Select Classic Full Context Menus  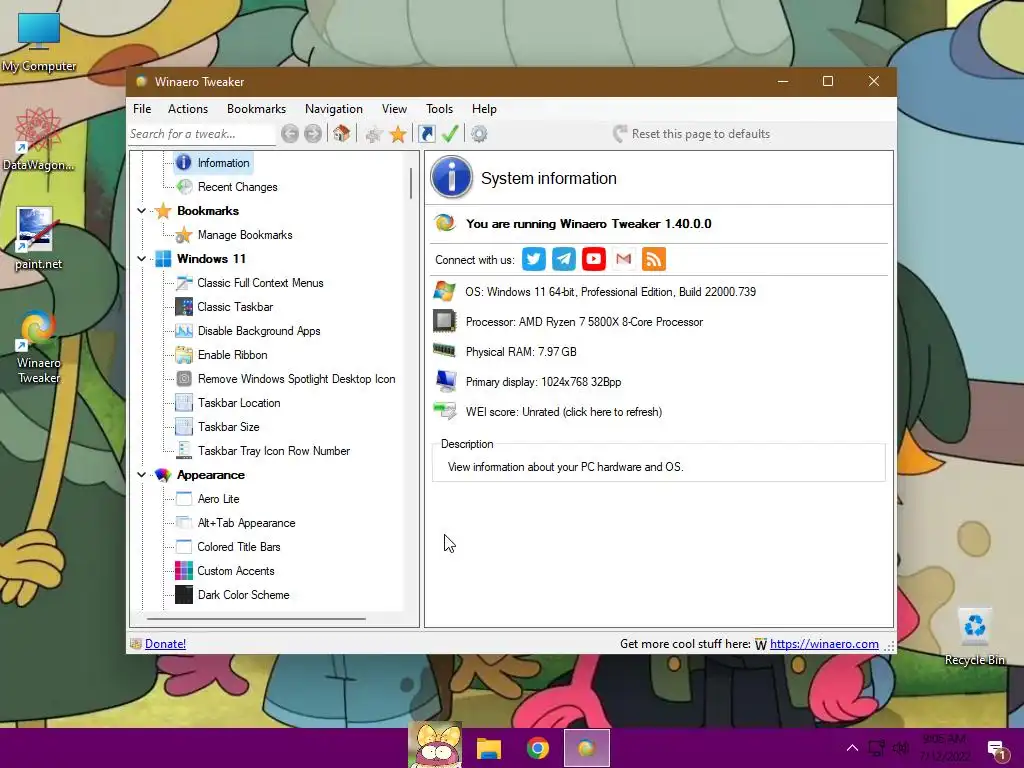(x=260, y=283)
